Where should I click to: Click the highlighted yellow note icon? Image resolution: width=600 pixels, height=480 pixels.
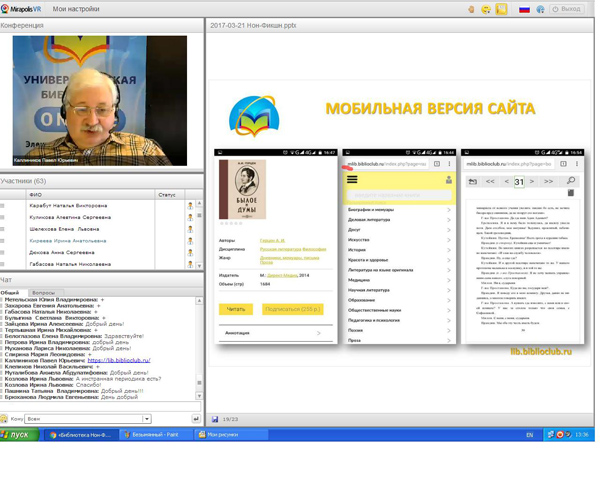pyautogui.click(x=501, y=9)
